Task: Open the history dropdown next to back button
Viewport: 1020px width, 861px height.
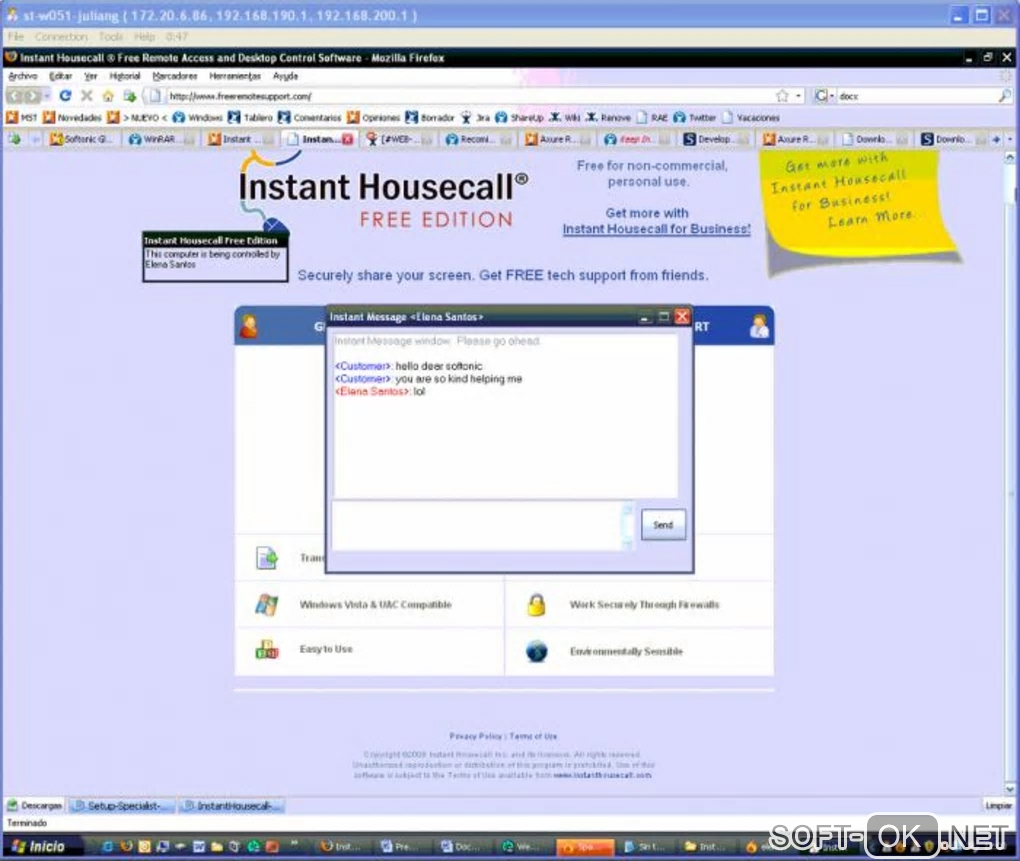Action: [47, 96]
